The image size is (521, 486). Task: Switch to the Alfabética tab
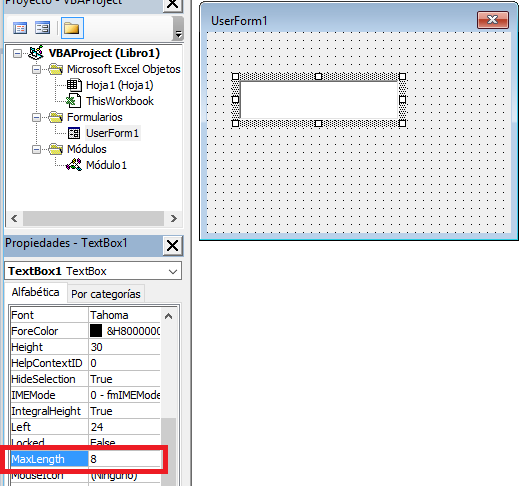[x=35, y=292]
